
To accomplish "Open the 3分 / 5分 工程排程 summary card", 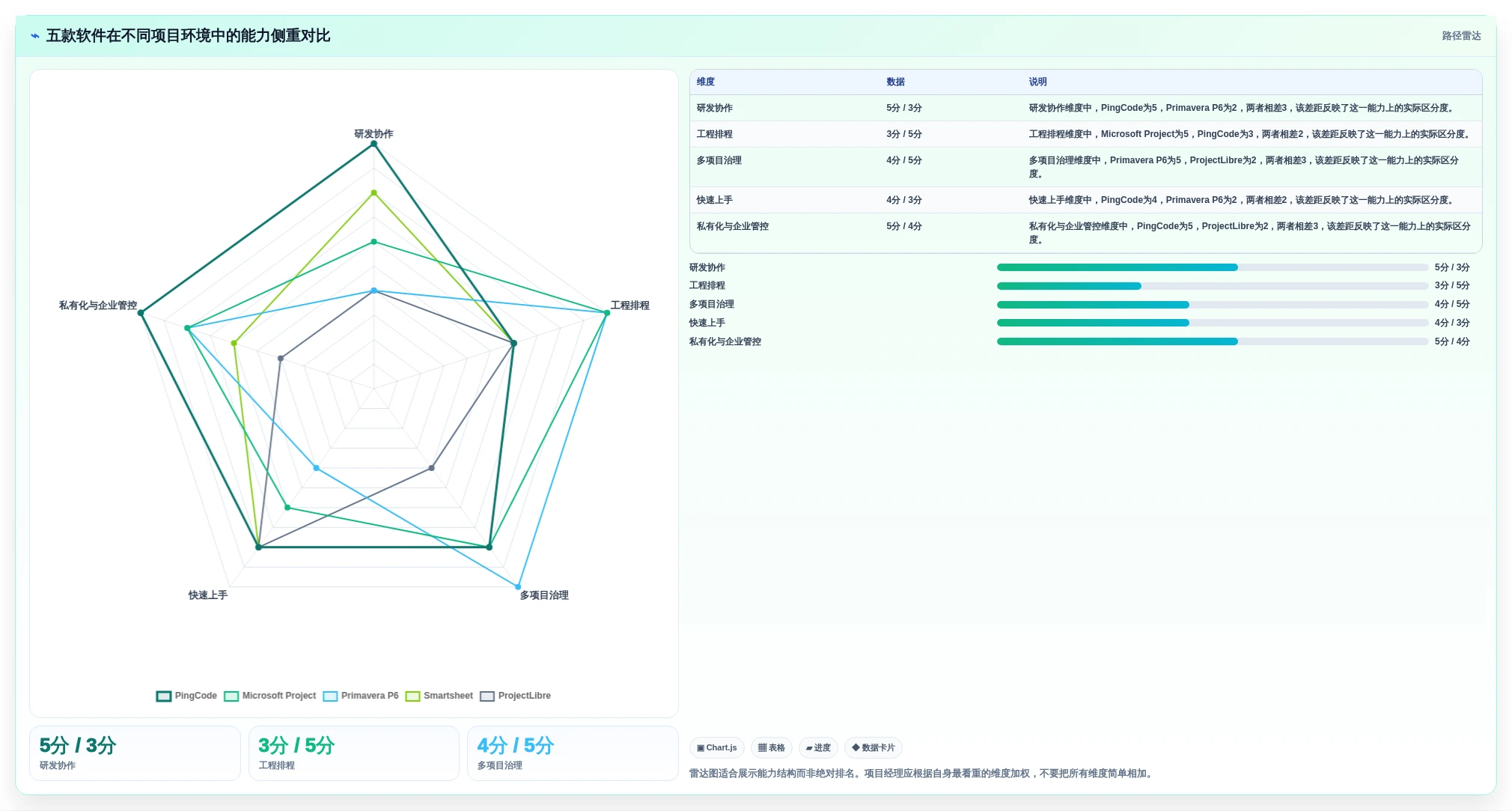I will [354, 753].
